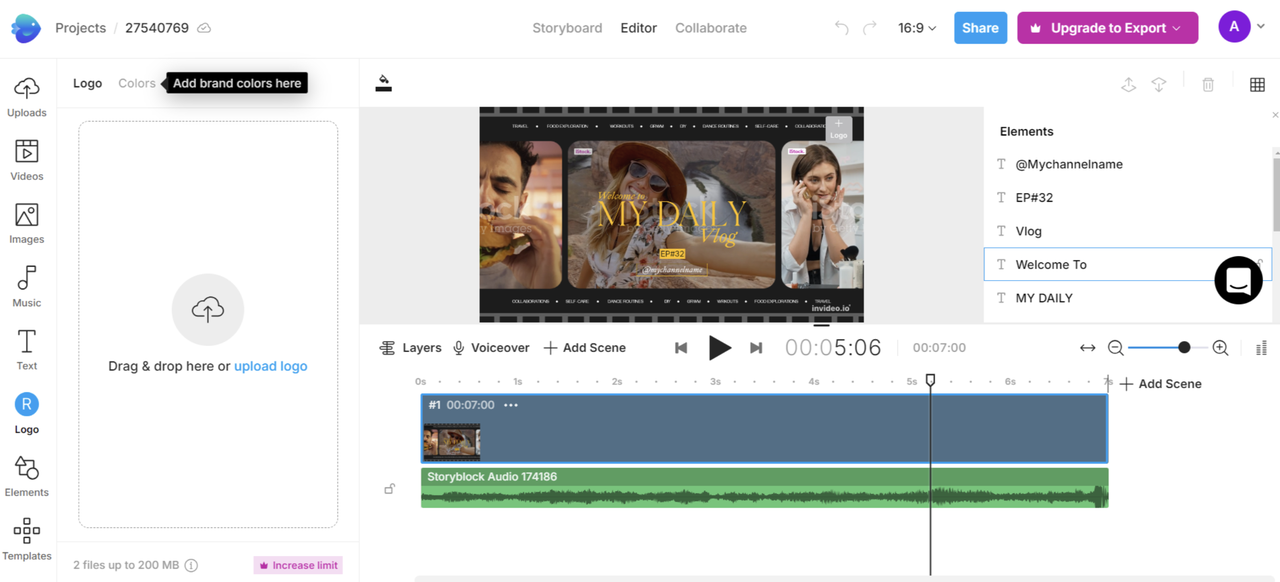Select the Text tool in sidebar

click(x=27, y=350)
